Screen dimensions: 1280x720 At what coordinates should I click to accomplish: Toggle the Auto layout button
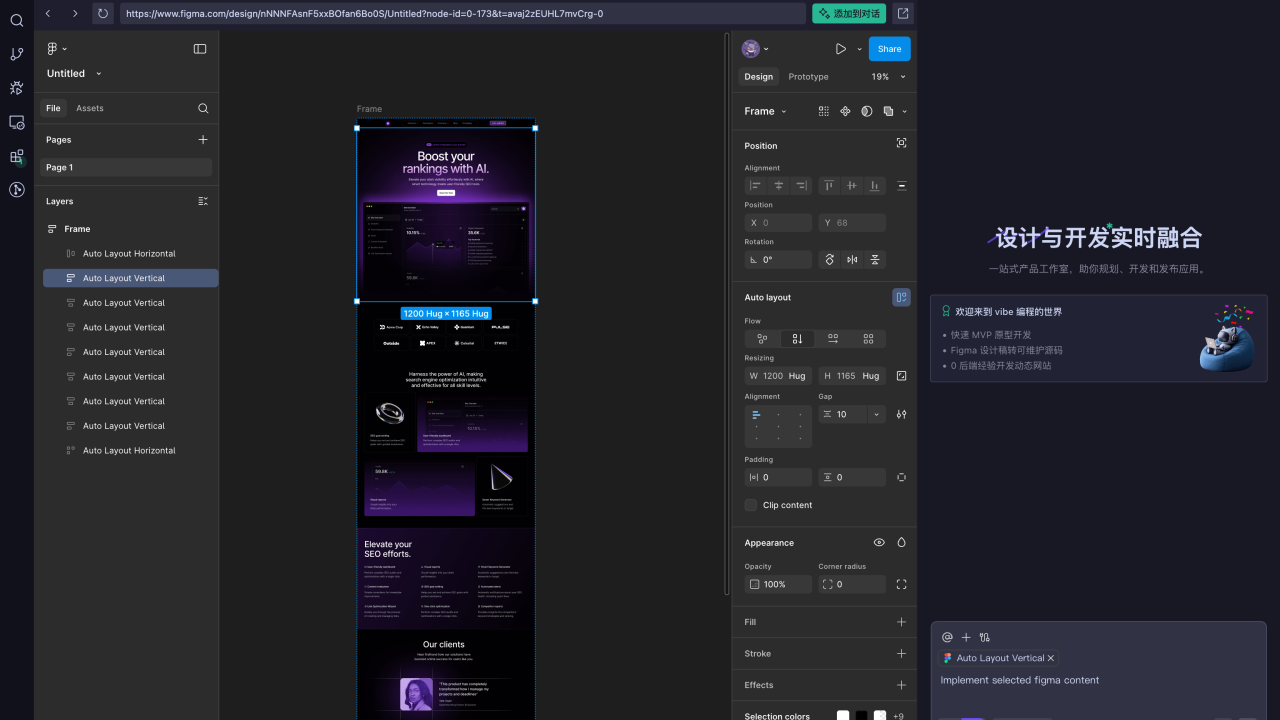coord(901,297)
